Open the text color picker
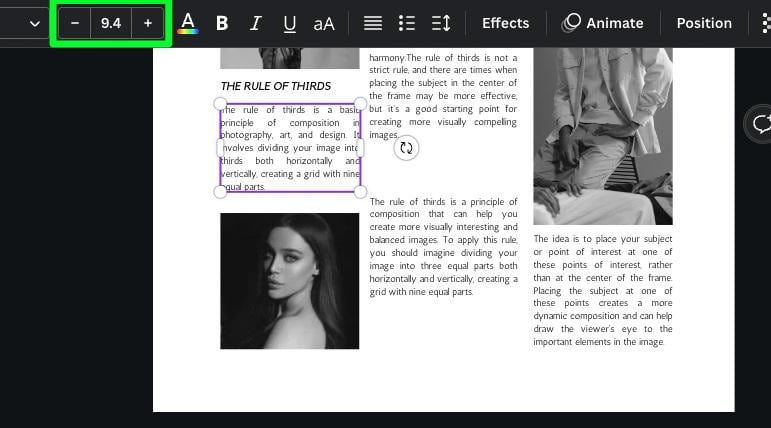 point(188,23)
